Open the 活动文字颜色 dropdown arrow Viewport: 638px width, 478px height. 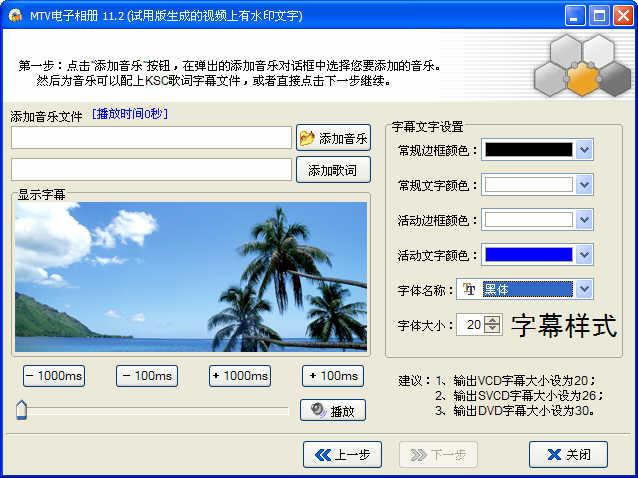tap(584, 255)
